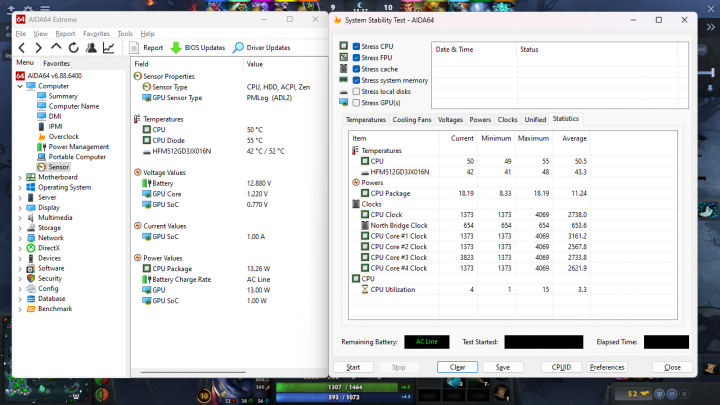Screen dimensions: 720x405
Task: Open the Software tree item
Action: point(51,268)
